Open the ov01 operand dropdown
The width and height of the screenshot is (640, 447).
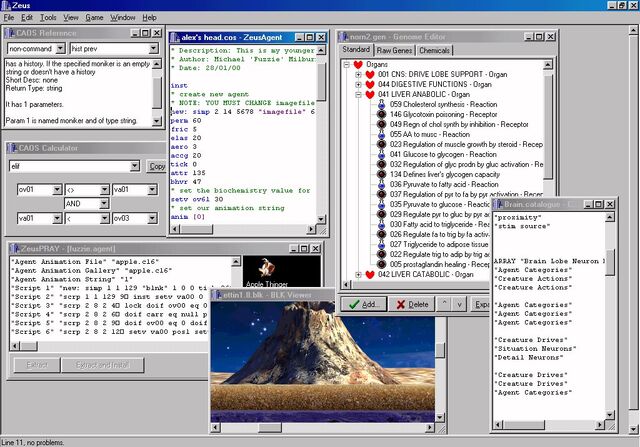[x=57, y=190]
